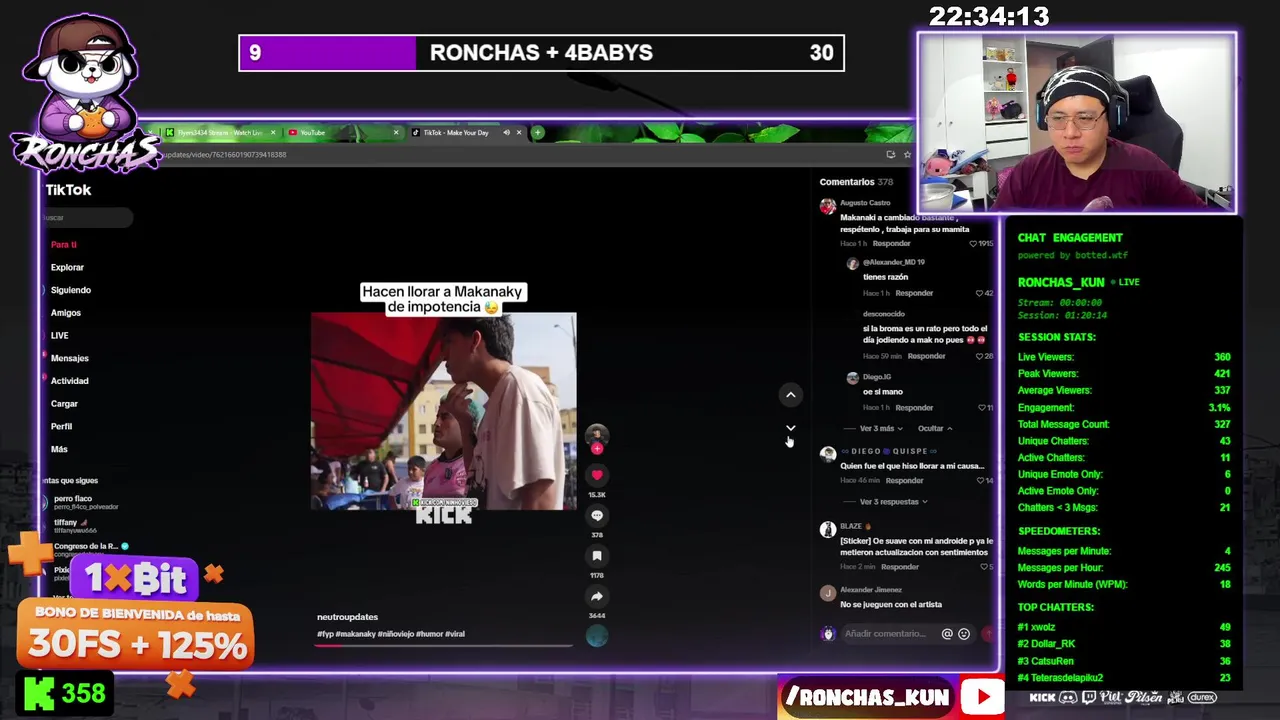This screenshot has width=1280, height=720.
Task: Open 'Amigos' in TikTok sidebar
Action: (x=65, y=313)
